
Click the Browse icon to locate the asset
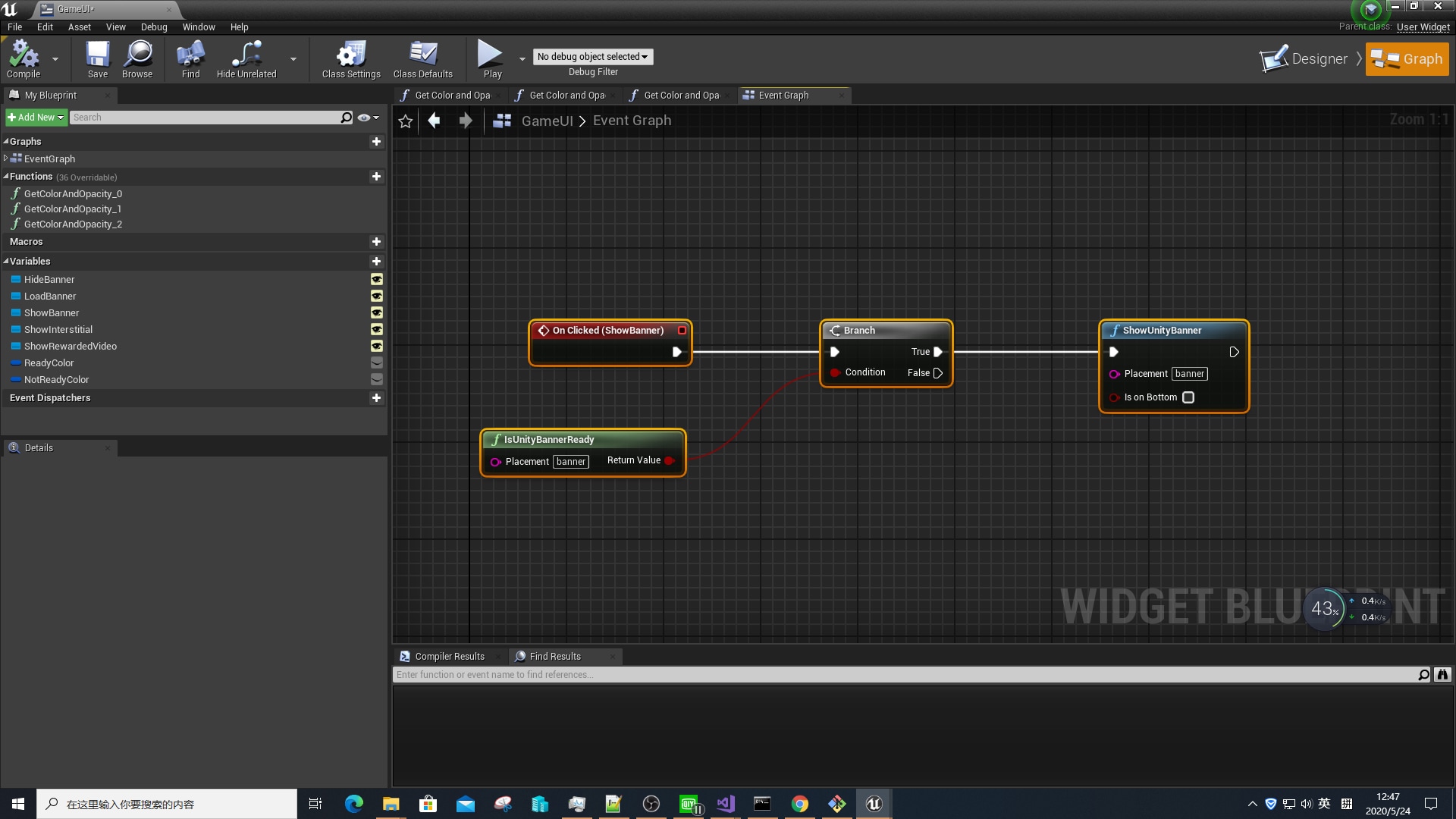click(x=137, y=58)
